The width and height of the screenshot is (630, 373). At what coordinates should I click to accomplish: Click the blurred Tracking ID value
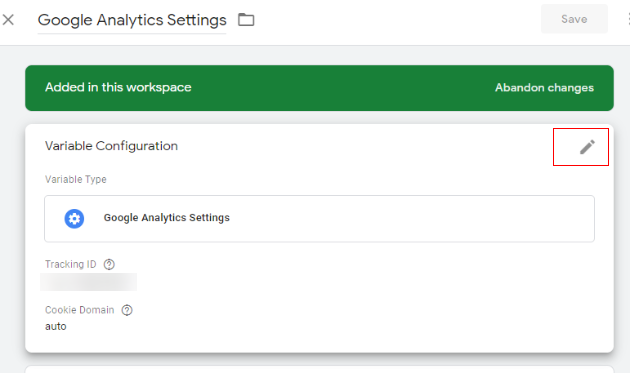88,282
